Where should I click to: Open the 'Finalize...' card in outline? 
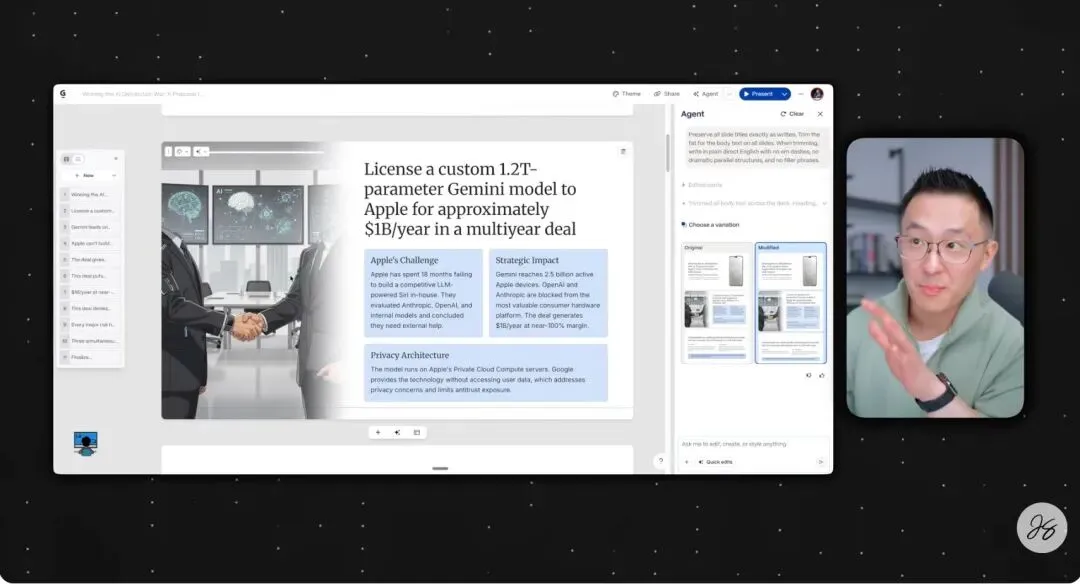90,357
